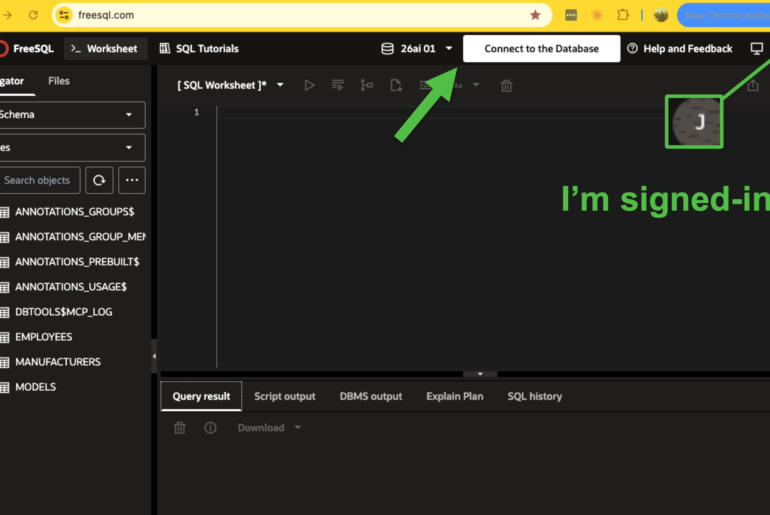Screen dimensions: 770x515
Task: Click the Explain Plan toolbar icon
Action: click(367, 85)
